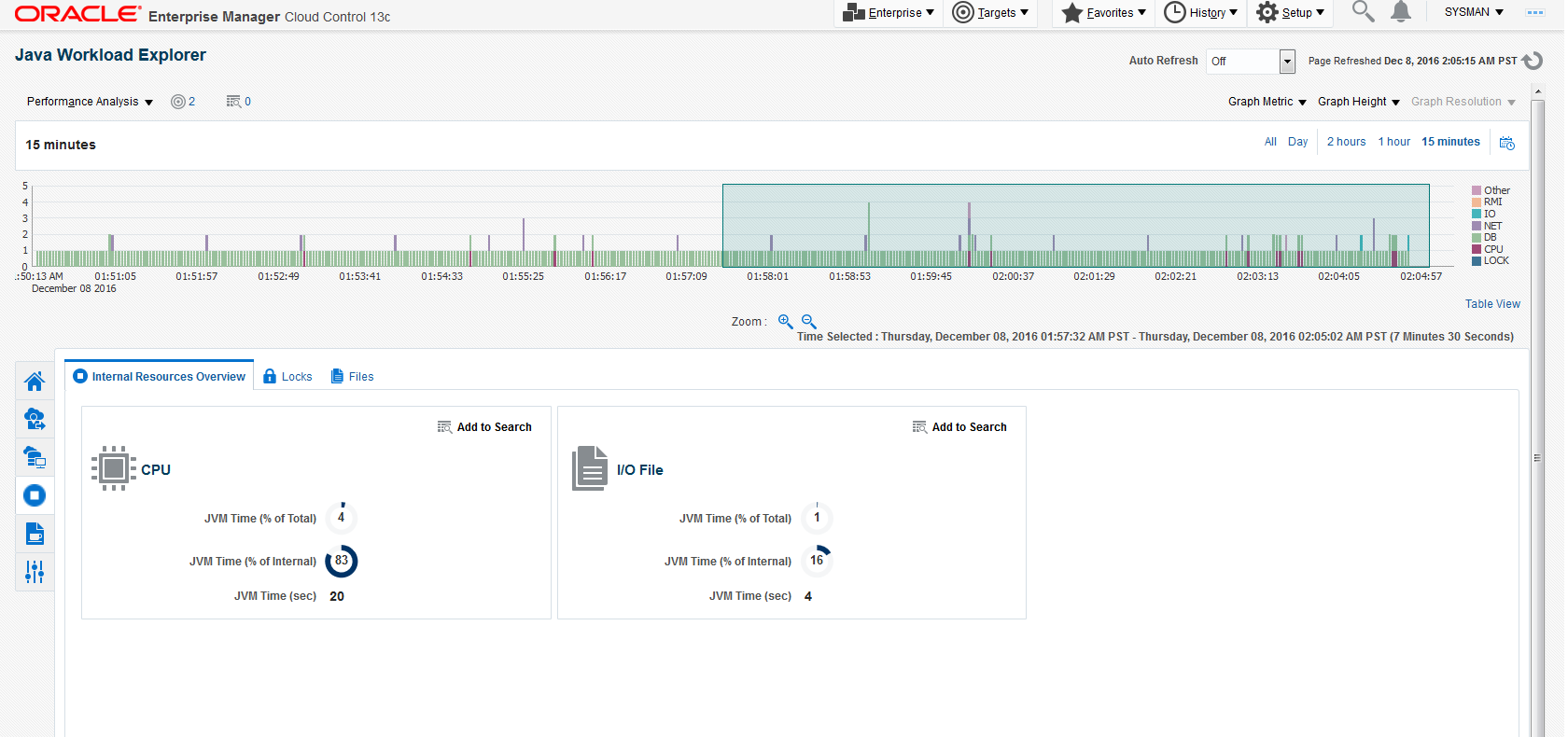
Task: Open the Graph Metric dropdown
Action: tap(1267, 102)
